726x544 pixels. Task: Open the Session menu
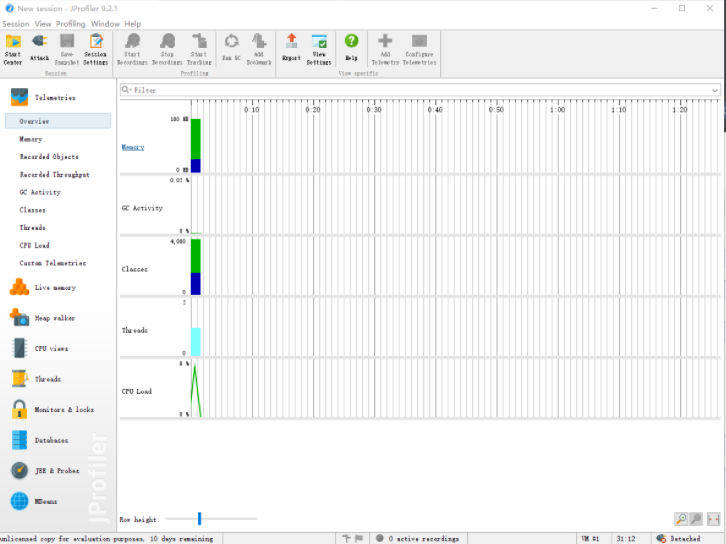click(x=16, y=24)
